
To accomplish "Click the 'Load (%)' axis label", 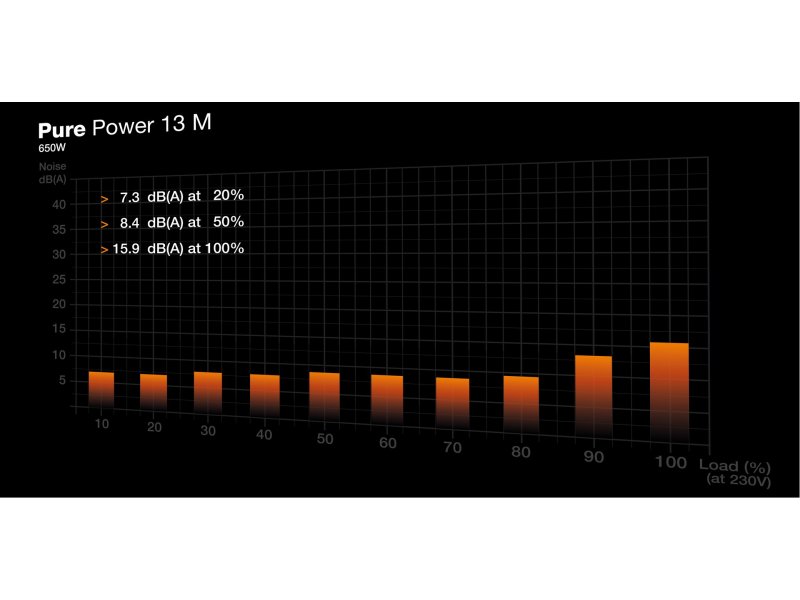I will pos(735,466).
